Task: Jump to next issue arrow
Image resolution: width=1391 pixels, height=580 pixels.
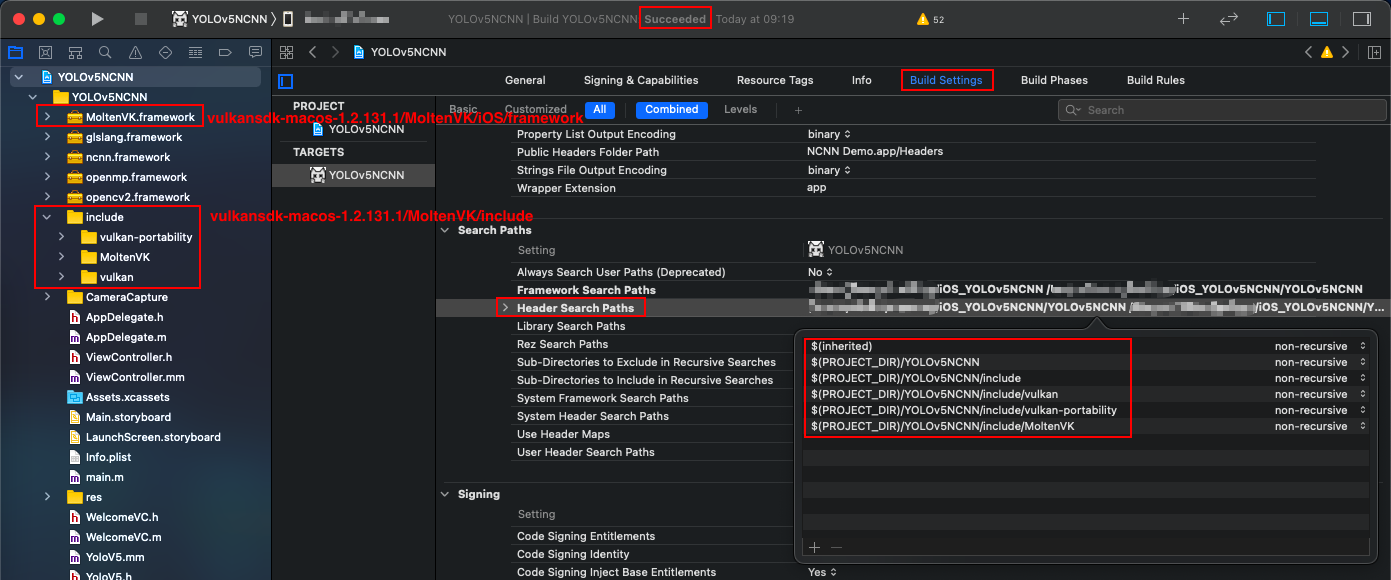Action: click(x=1346, y=52)
